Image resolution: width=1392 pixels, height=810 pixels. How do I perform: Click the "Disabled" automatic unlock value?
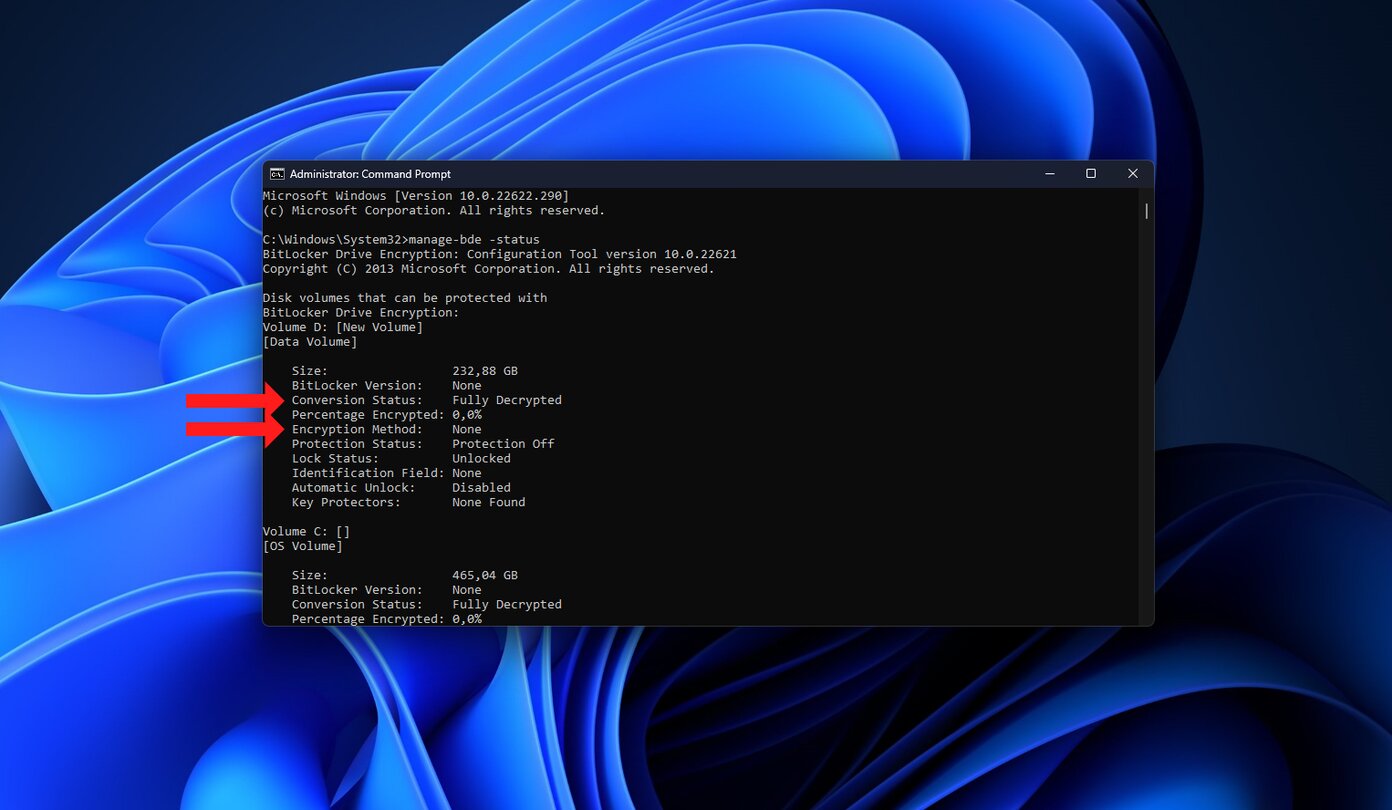point(481,488)
